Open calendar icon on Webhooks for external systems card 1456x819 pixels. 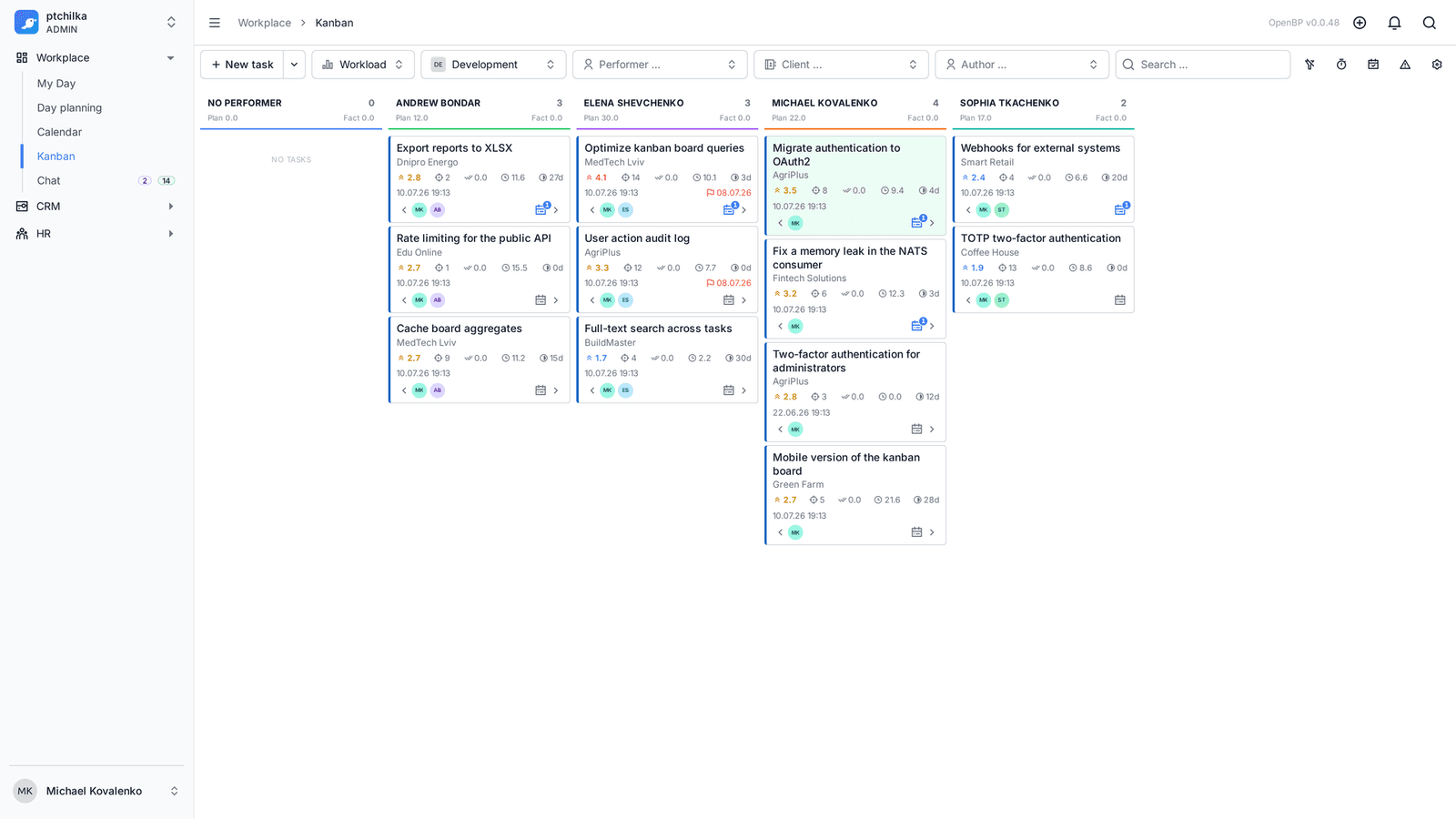[x=1120, y=209]
